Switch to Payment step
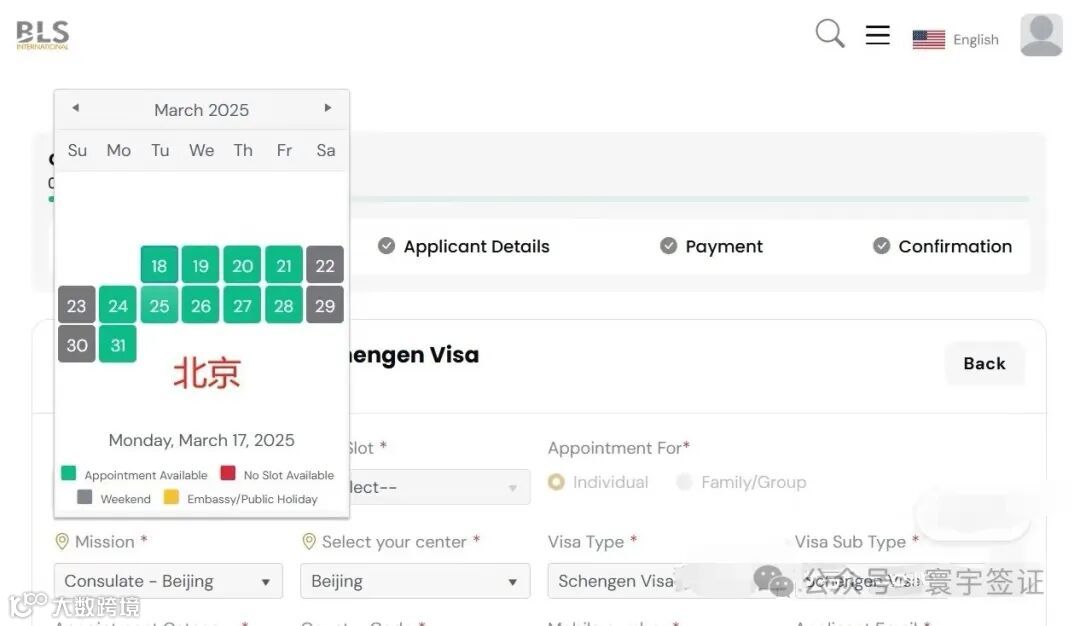 pos(724,247)
